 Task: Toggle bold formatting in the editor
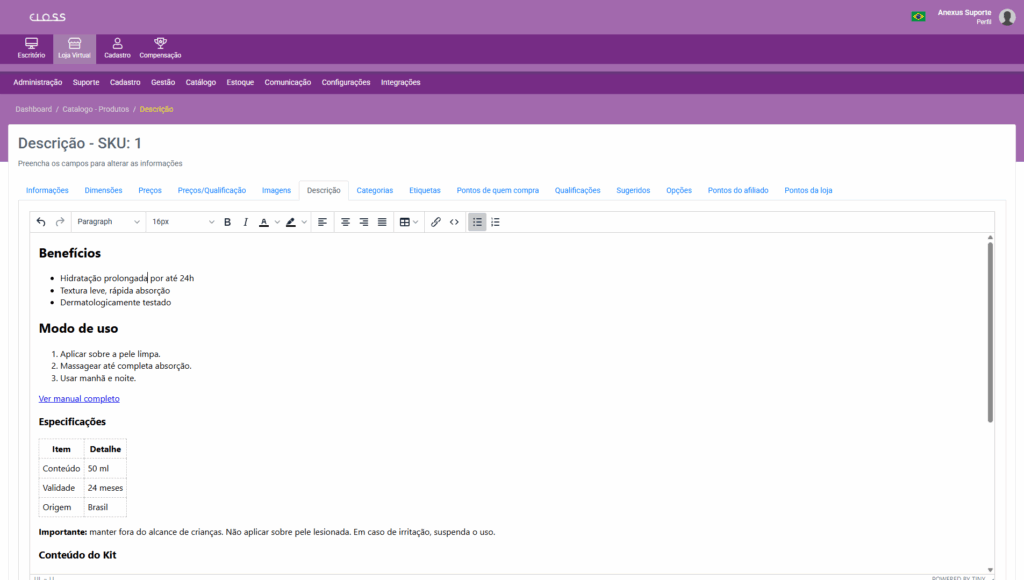pos(227,222)
